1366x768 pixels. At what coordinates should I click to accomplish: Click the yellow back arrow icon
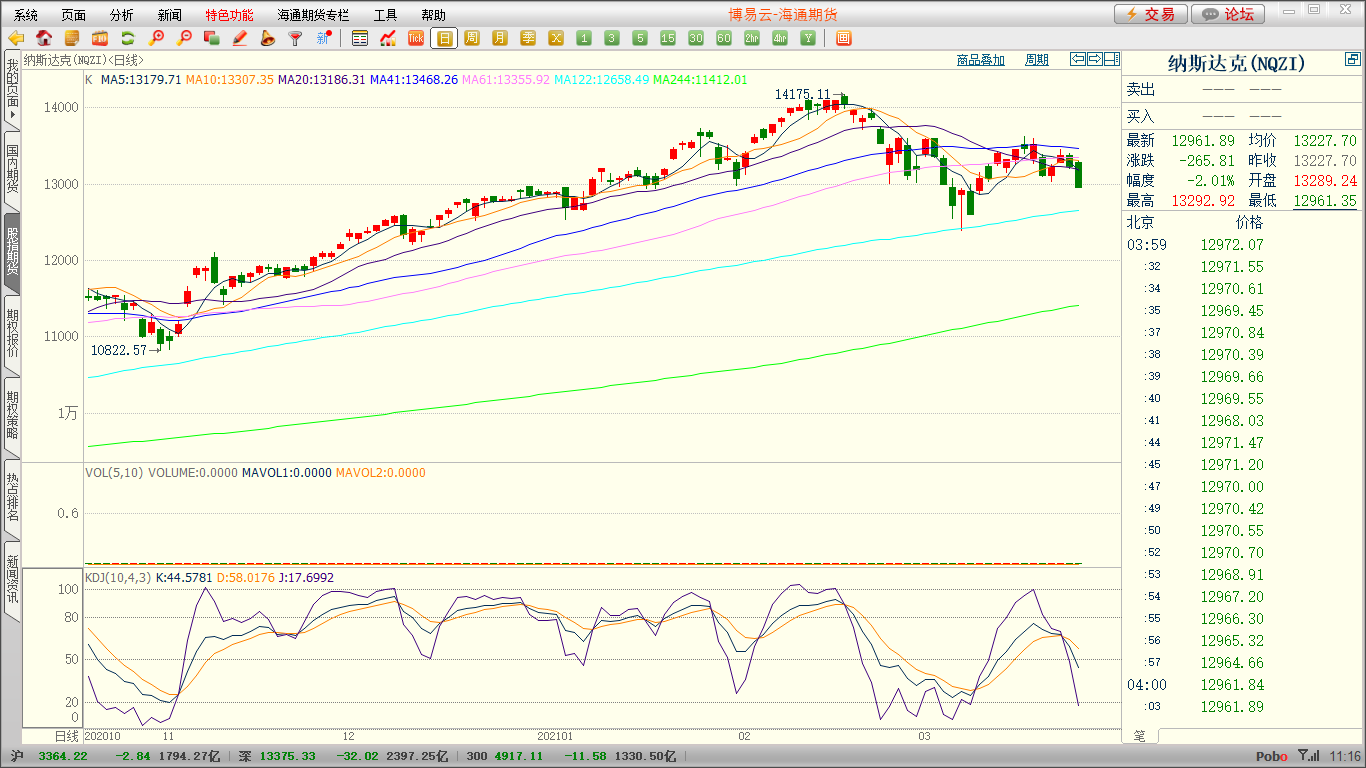tap(16, 38)
